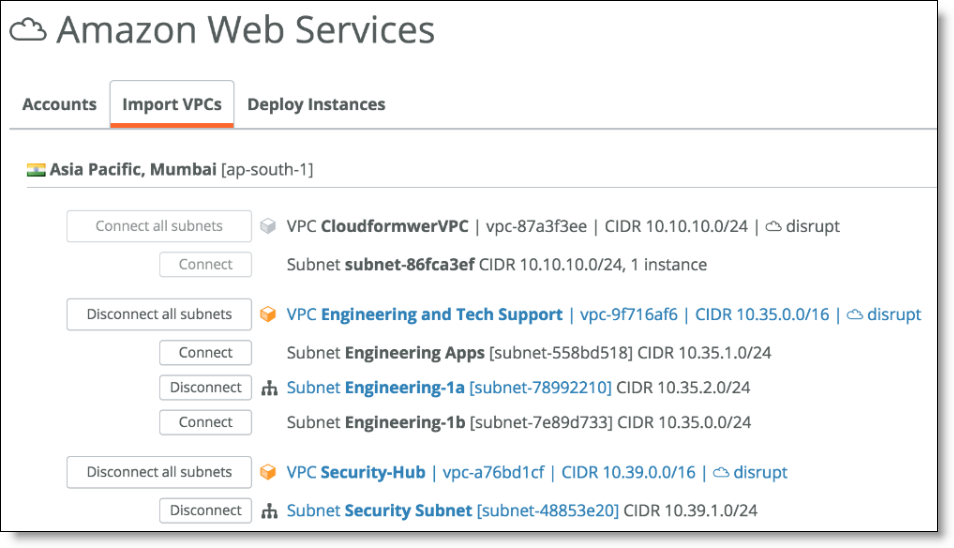Open Subnet Engineering-1a link
The image size is (954, 548).
tap(449, 387)
